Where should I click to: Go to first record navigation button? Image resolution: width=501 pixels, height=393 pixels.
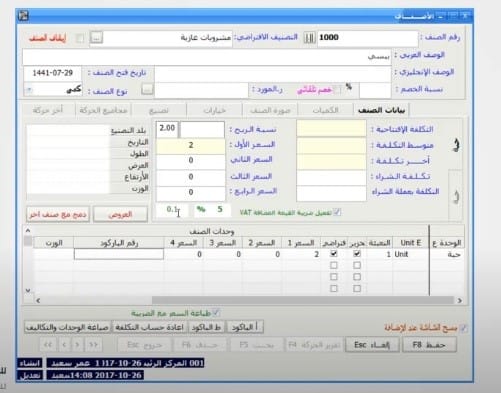pos(48,345)
